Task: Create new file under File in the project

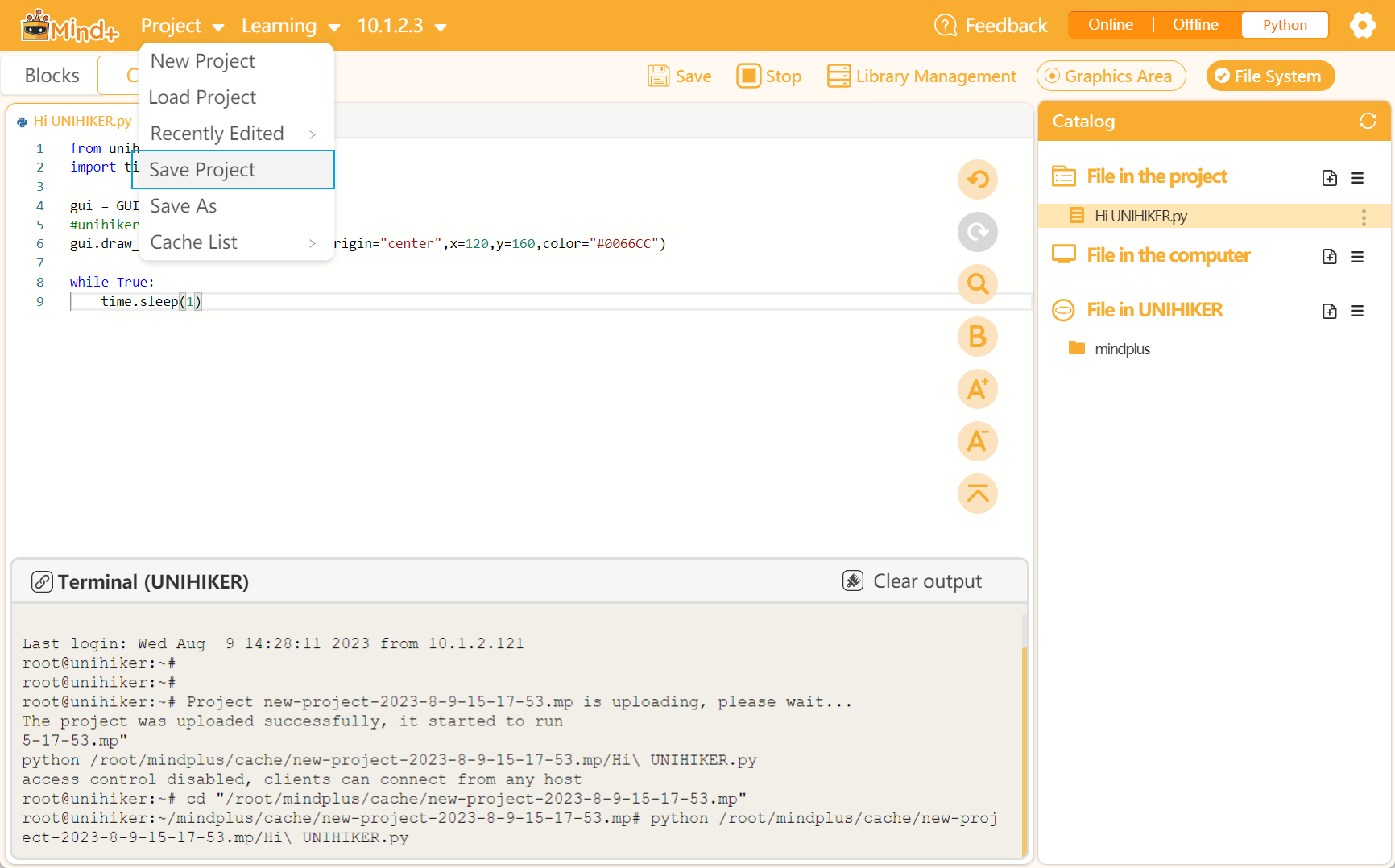Action: click(x=1330, y=178)
